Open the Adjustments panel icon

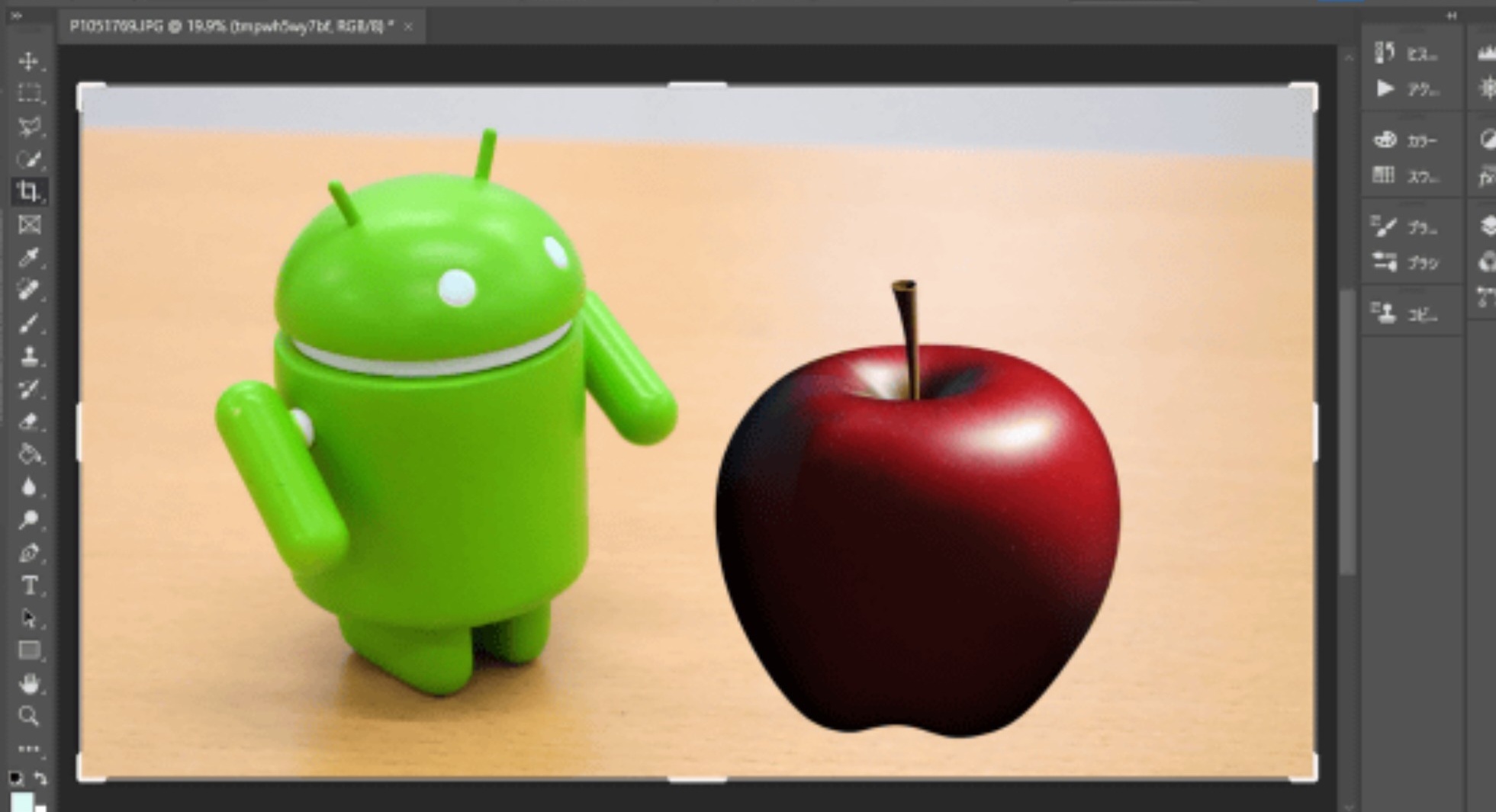pos(1487,140)
